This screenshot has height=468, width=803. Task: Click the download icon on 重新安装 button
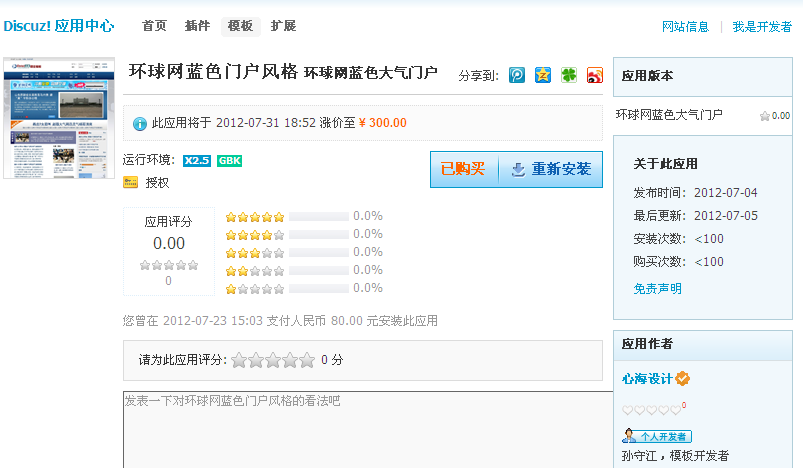click(518, 169)
